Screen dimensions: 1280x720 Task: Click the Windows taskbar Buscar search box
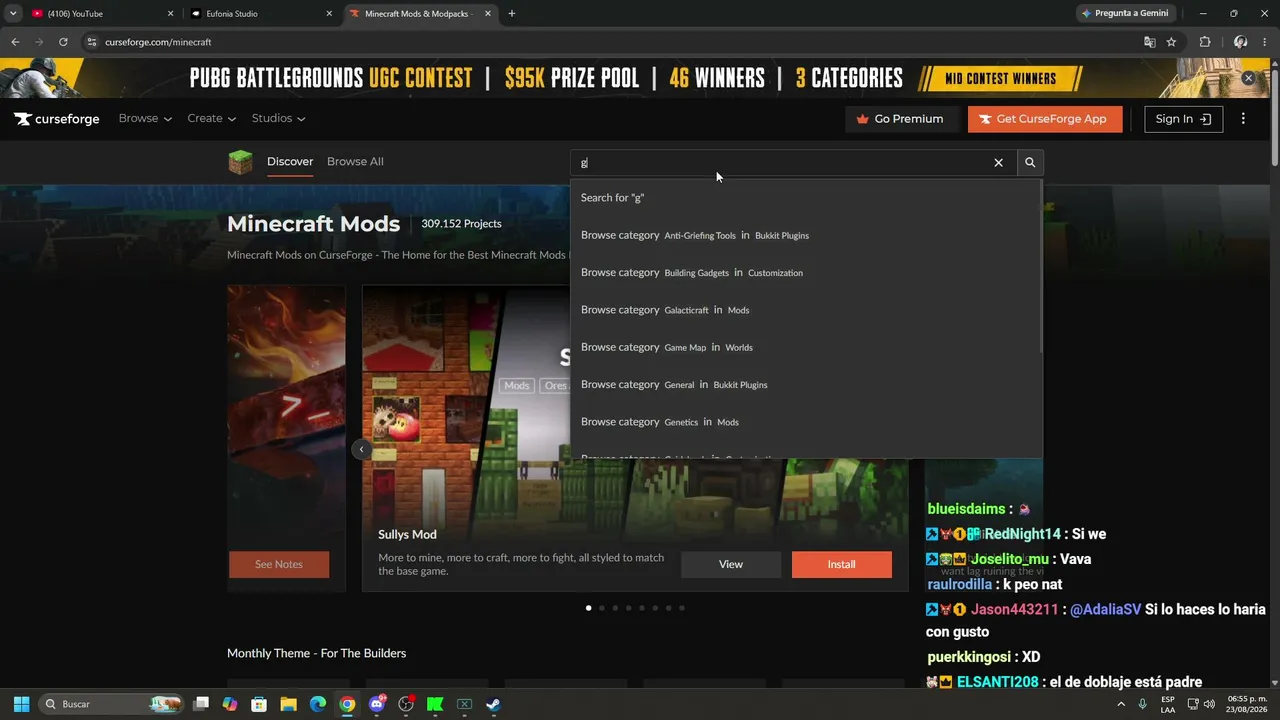pyautogui.click(x=112, y=704)
